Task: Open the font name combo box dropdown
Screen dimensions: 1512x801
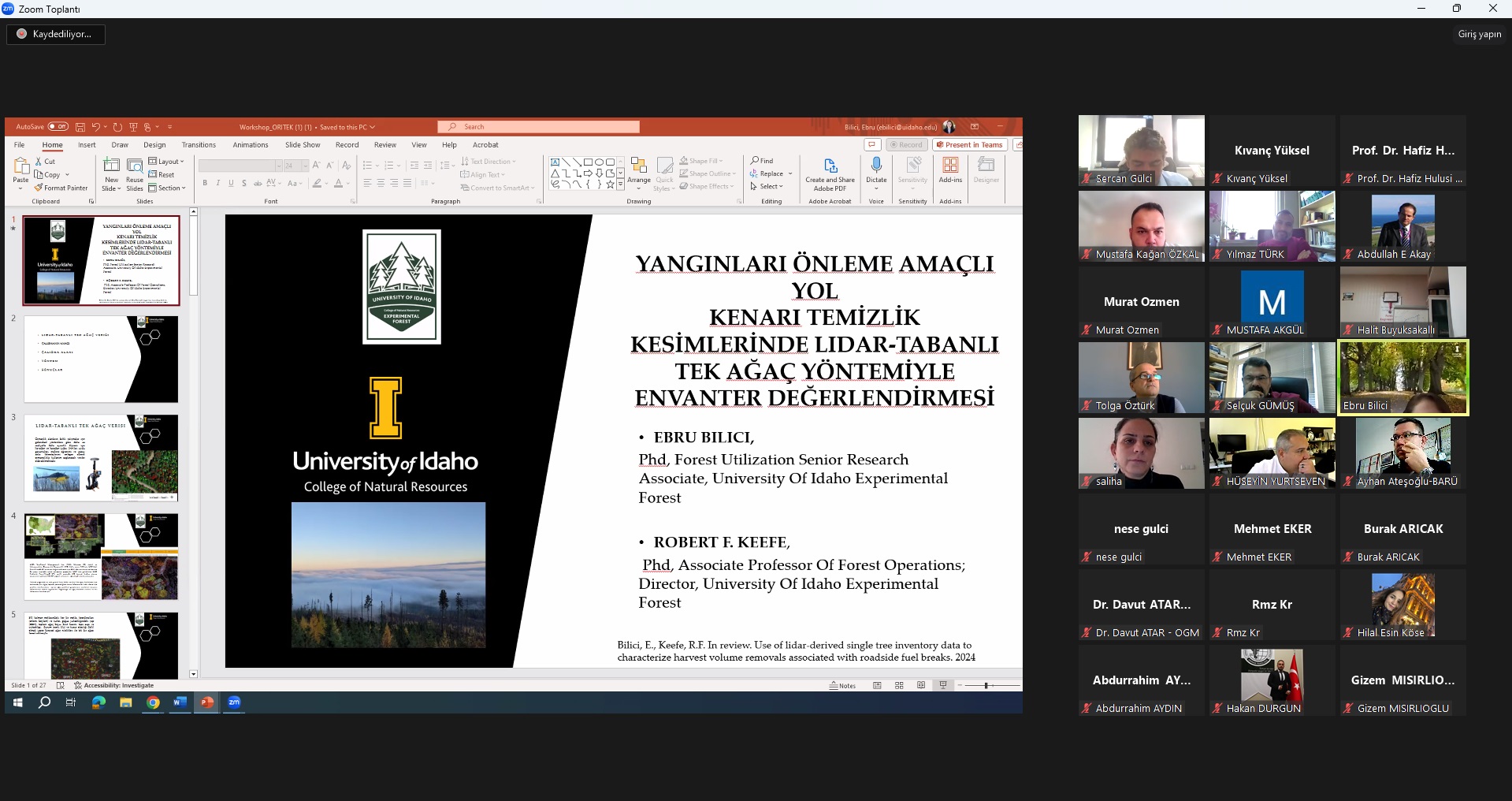Action: click(278, 166)
